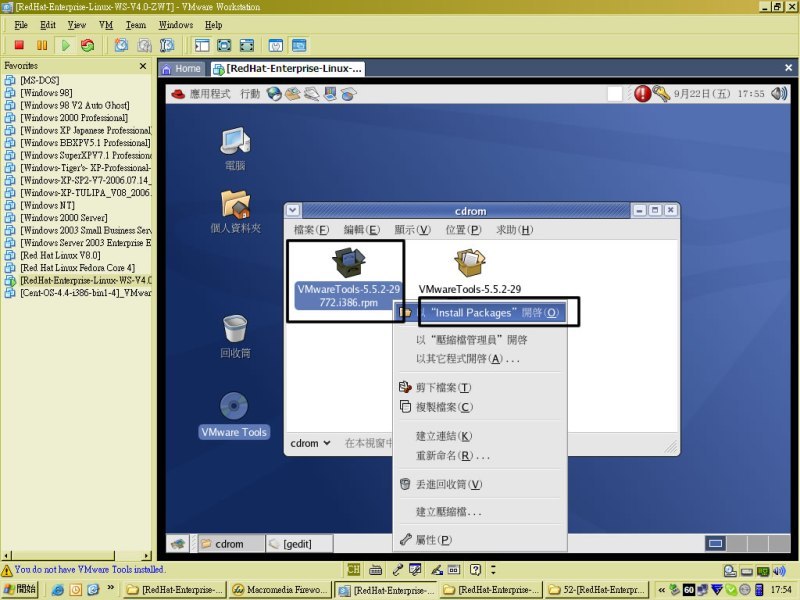Reset the virtual machine via the toolbar icon
Viewport: 800px width, 600px height.
coord(88,45)
